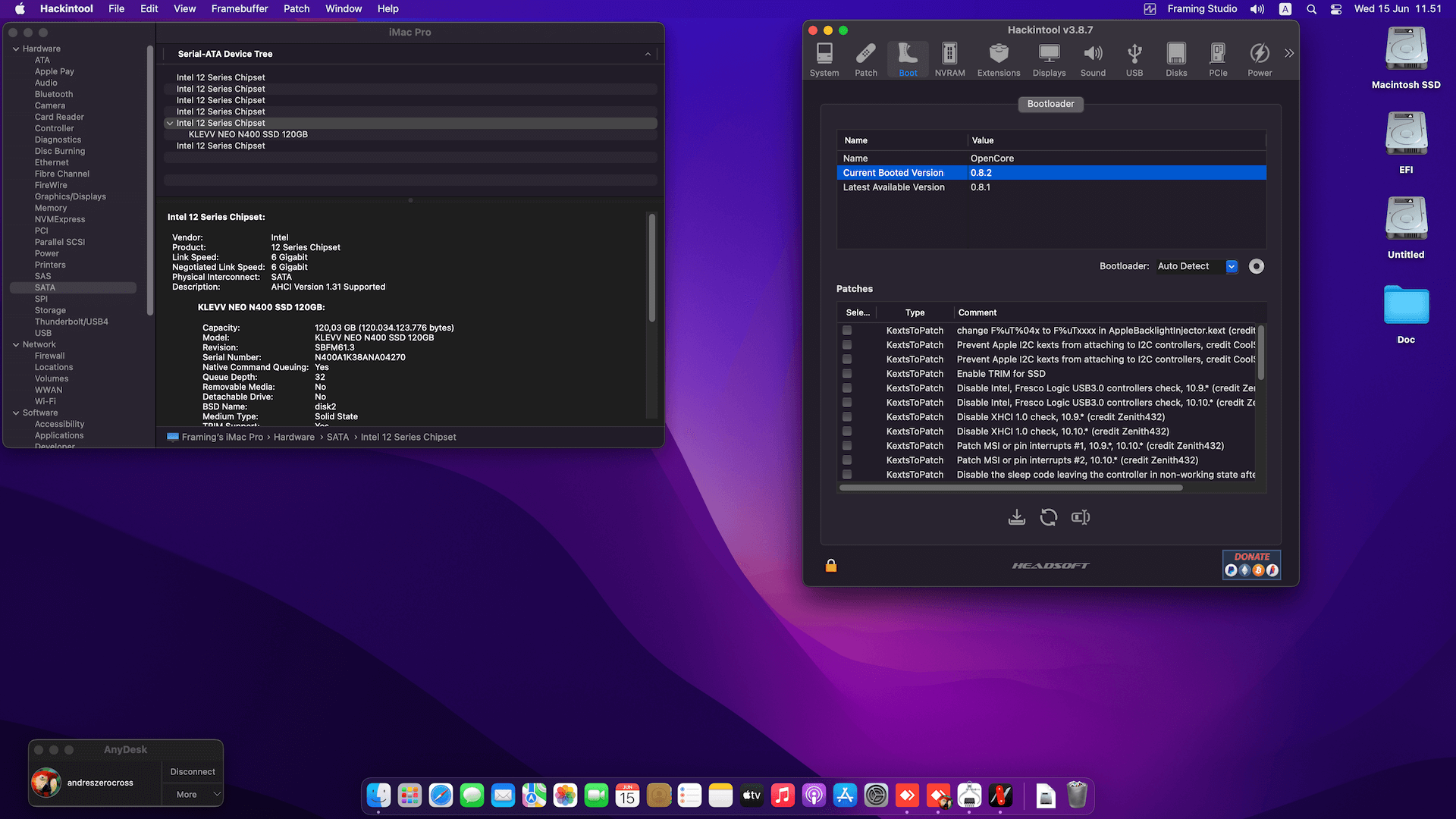
Task: Open Safari from the Dock
Action: pyautogui.click(x=441, y=795)
